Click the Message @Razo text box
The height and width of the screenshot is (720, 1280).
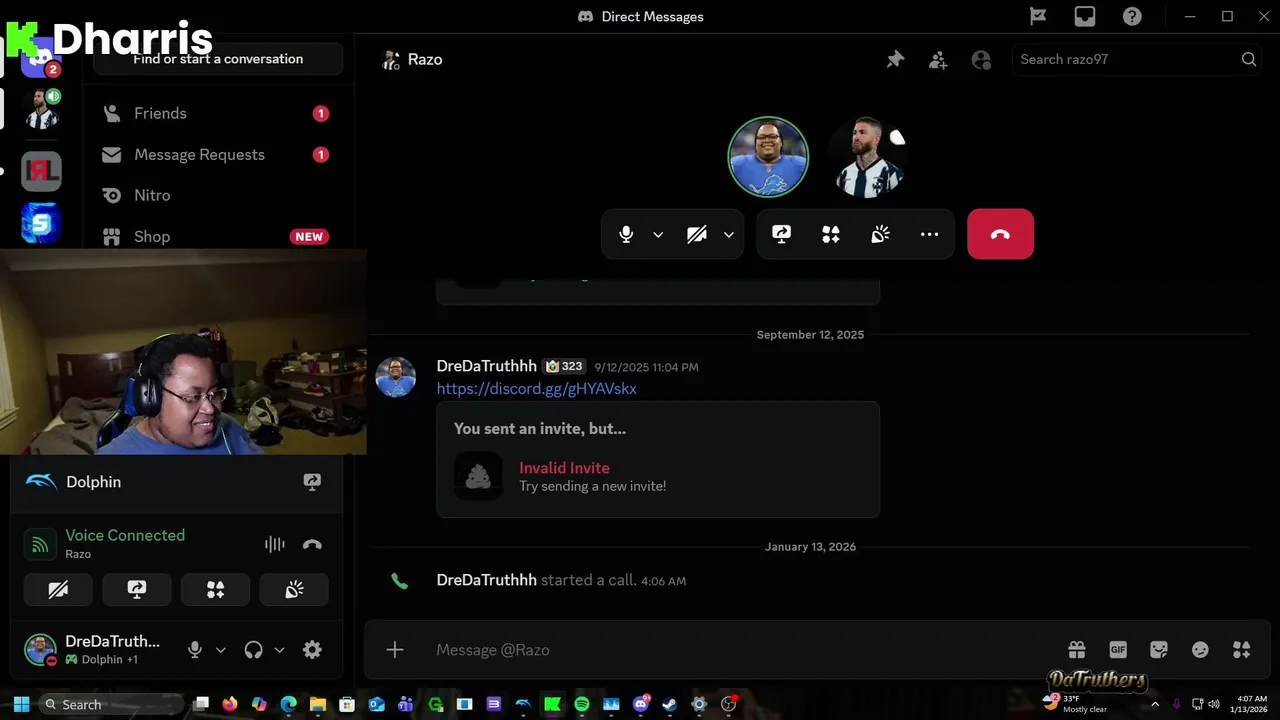(x=740, y=650)
